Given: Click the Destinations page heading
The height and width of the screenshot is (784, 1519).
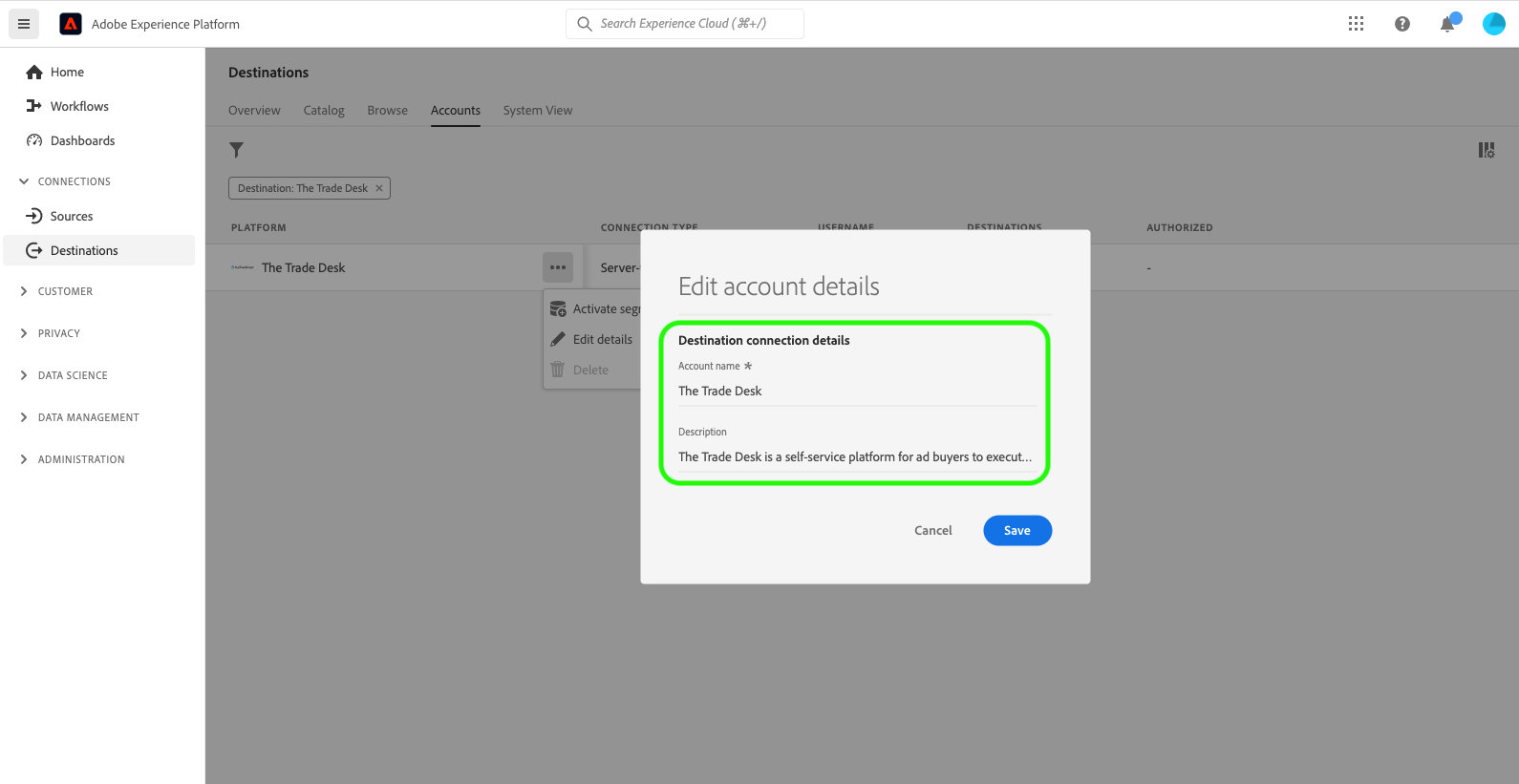Looking at the screenshot, I should 268,73.
